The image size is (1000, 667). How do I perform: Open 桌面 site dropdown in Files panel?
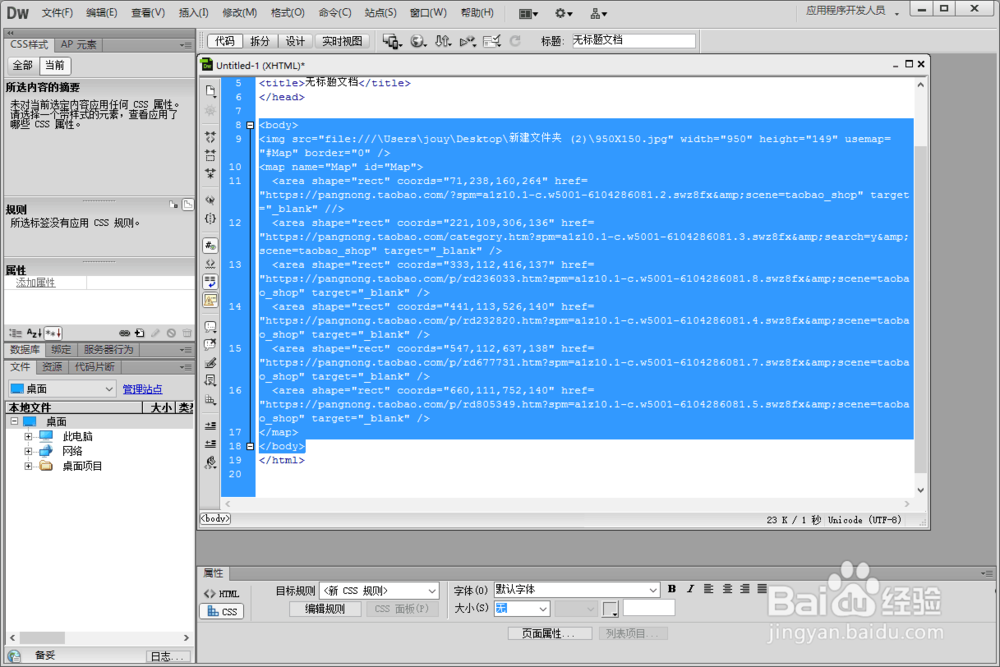point(62,389)
